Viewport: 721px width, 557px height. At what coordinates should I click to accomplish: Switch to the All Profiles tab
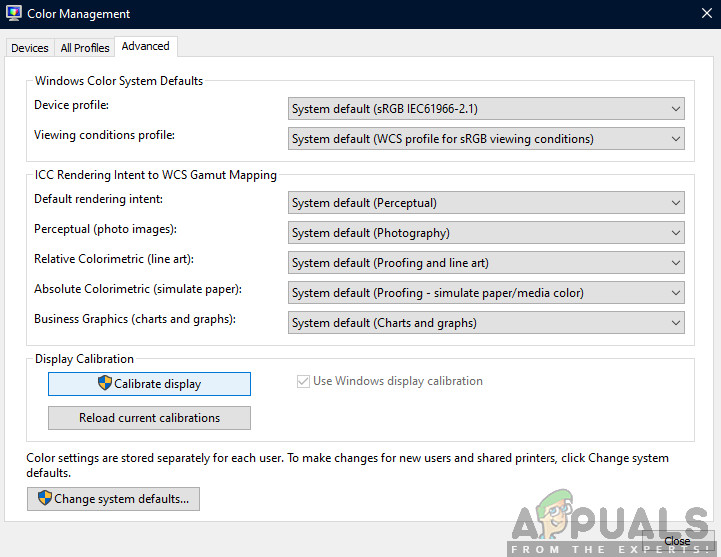(85, 48)
